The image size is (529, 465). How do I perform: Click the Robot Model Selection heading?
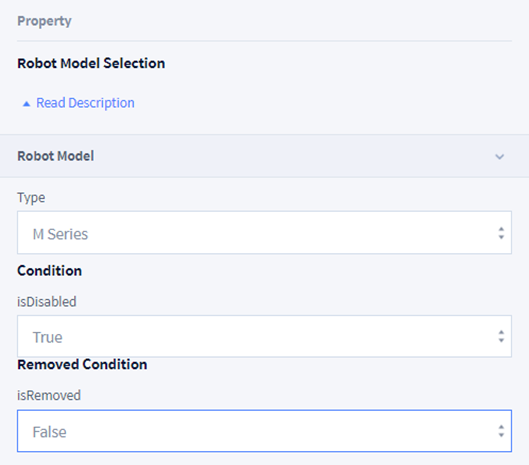[91, 63]
